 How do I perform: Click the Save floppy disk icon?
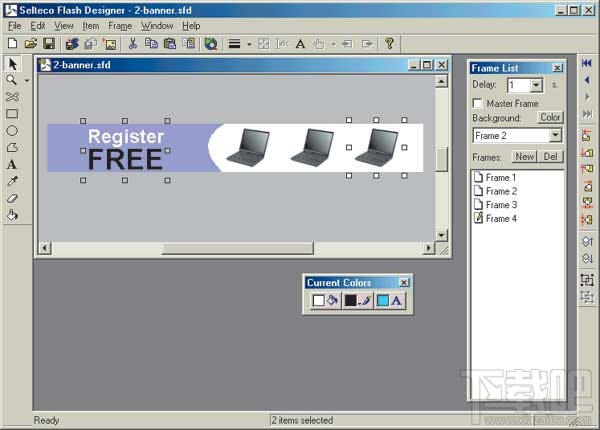coord(49,44)
